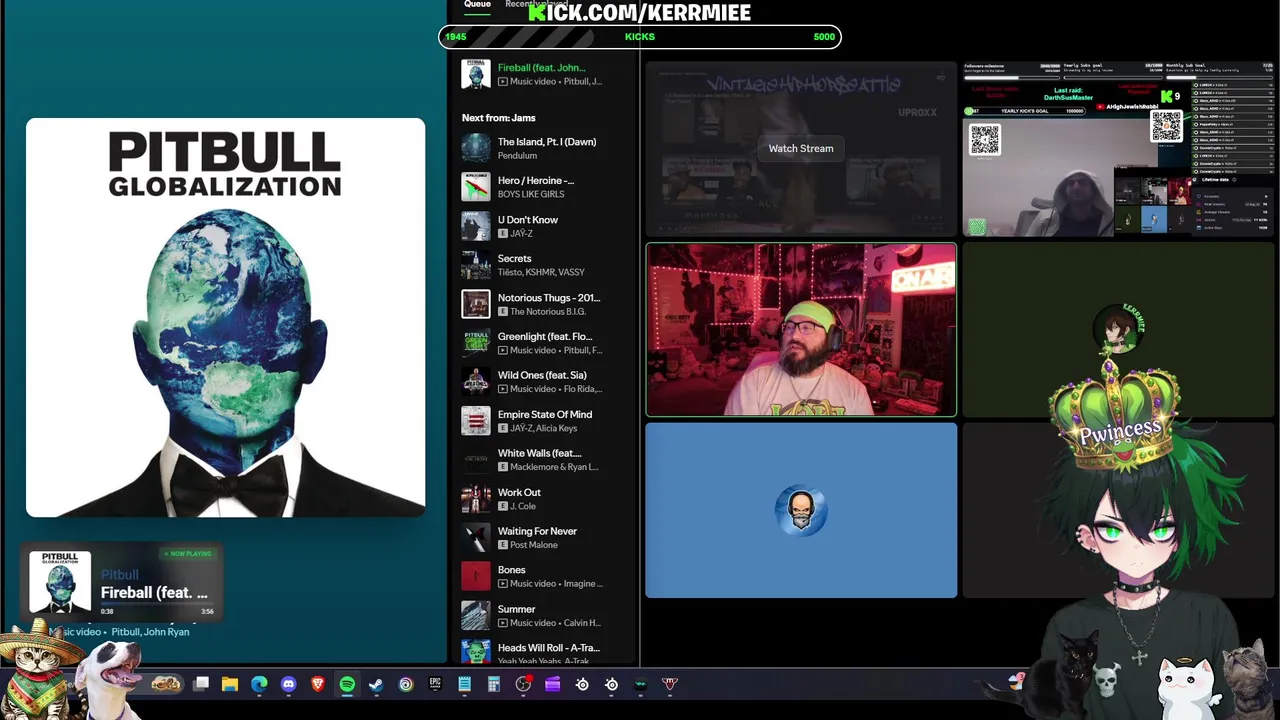The height and width of the screenshot is (720, 1280).
Task: Select Hero / Heroine track title
Action: (x=536, y=181)
